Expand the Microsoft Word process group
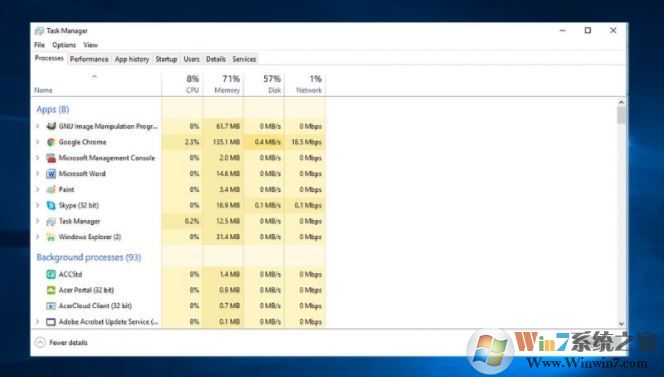 37,174
